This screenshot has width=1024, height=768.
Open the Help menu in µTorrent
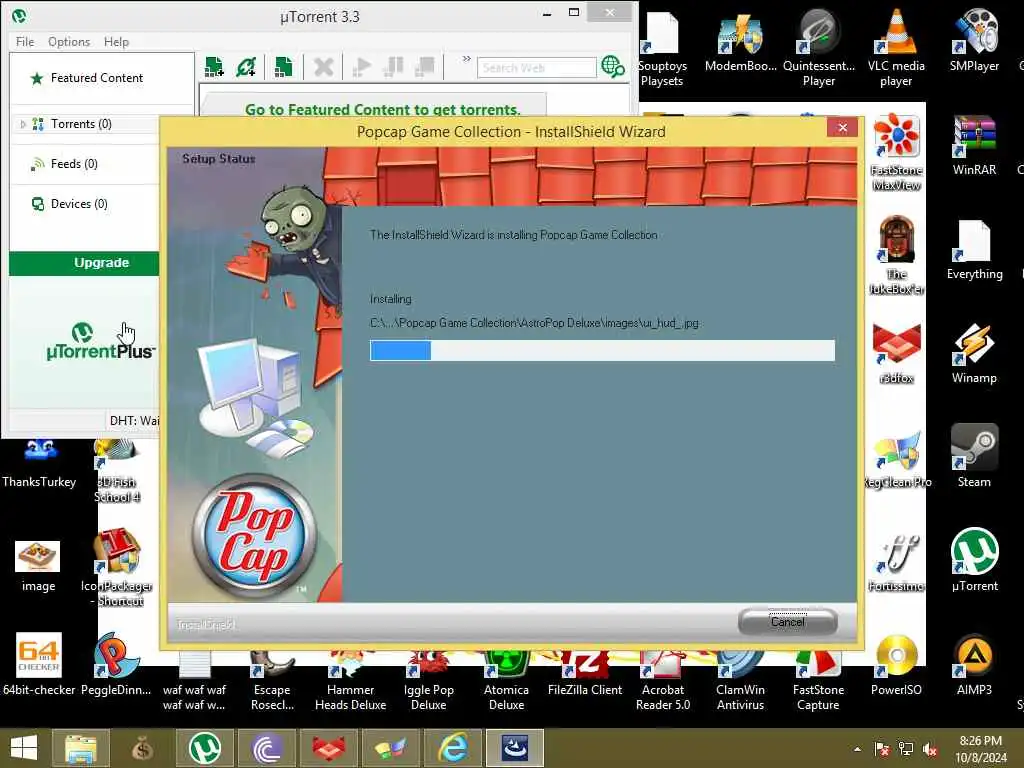[116, 42]
